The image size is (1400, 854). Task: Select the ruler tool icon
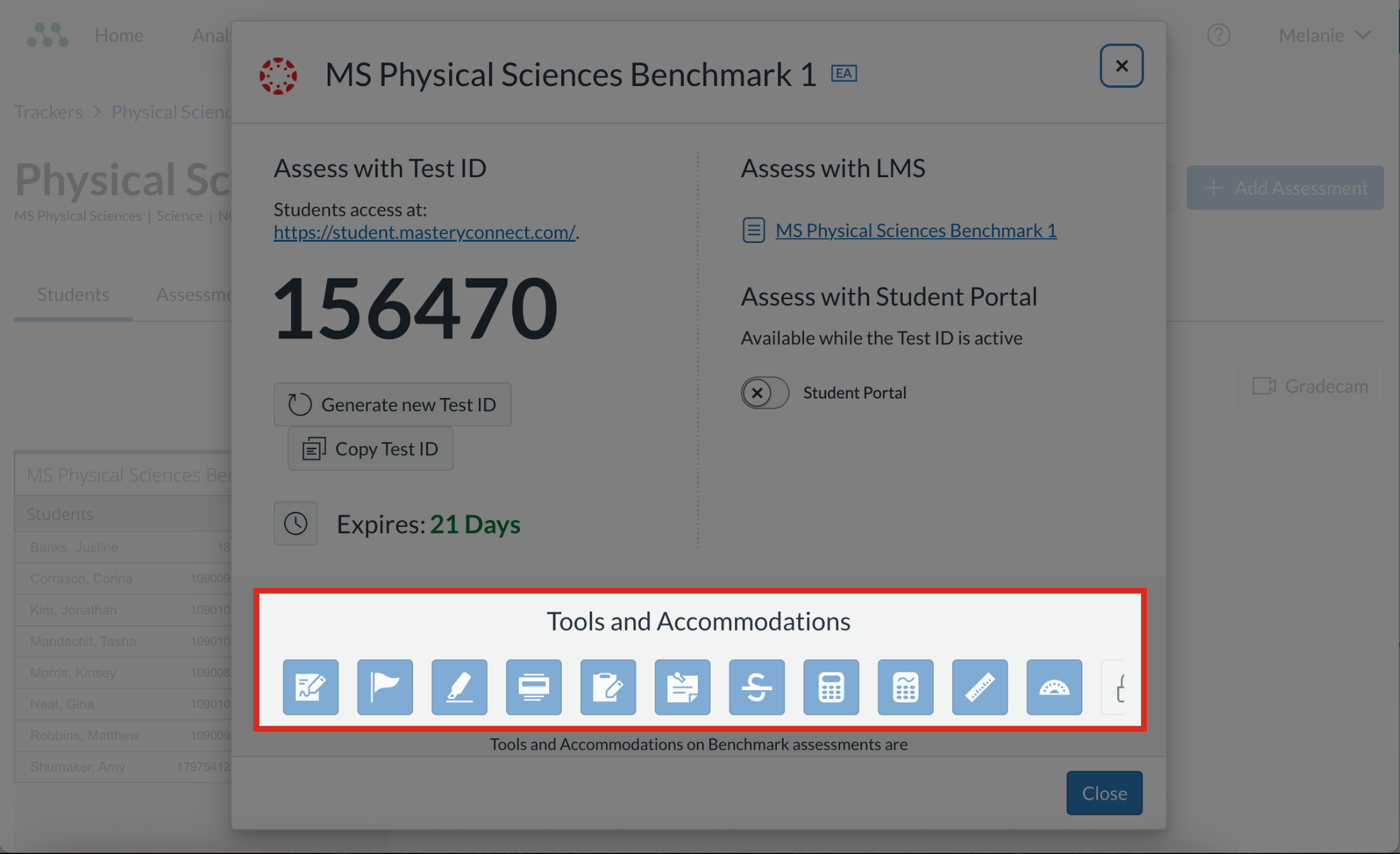click(980, 687)
